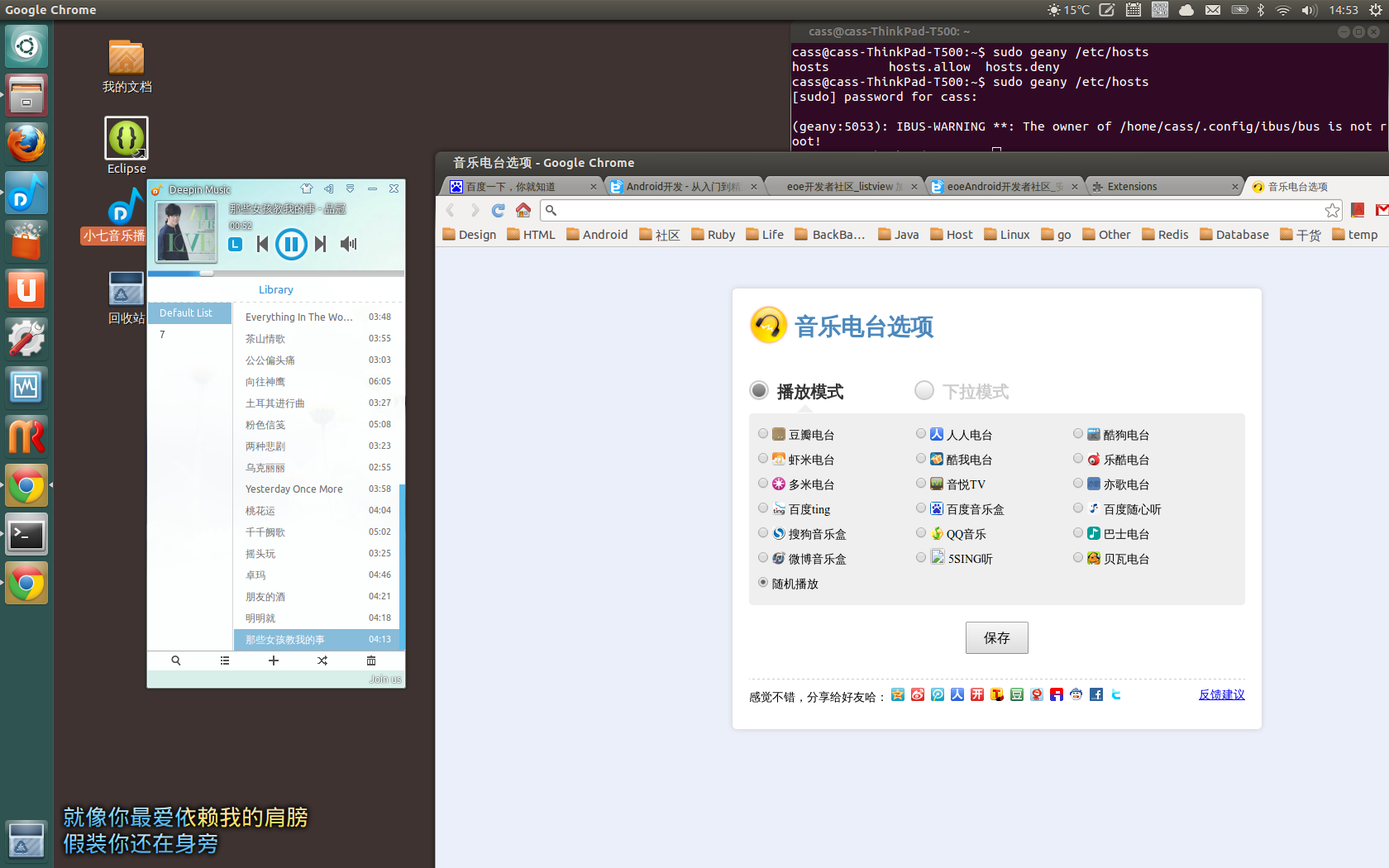The width and height of the screenshot is (1389, 868).
Task: Click the playlist vertical scrollbar in Deepin Music
Action: click(402, 567)
